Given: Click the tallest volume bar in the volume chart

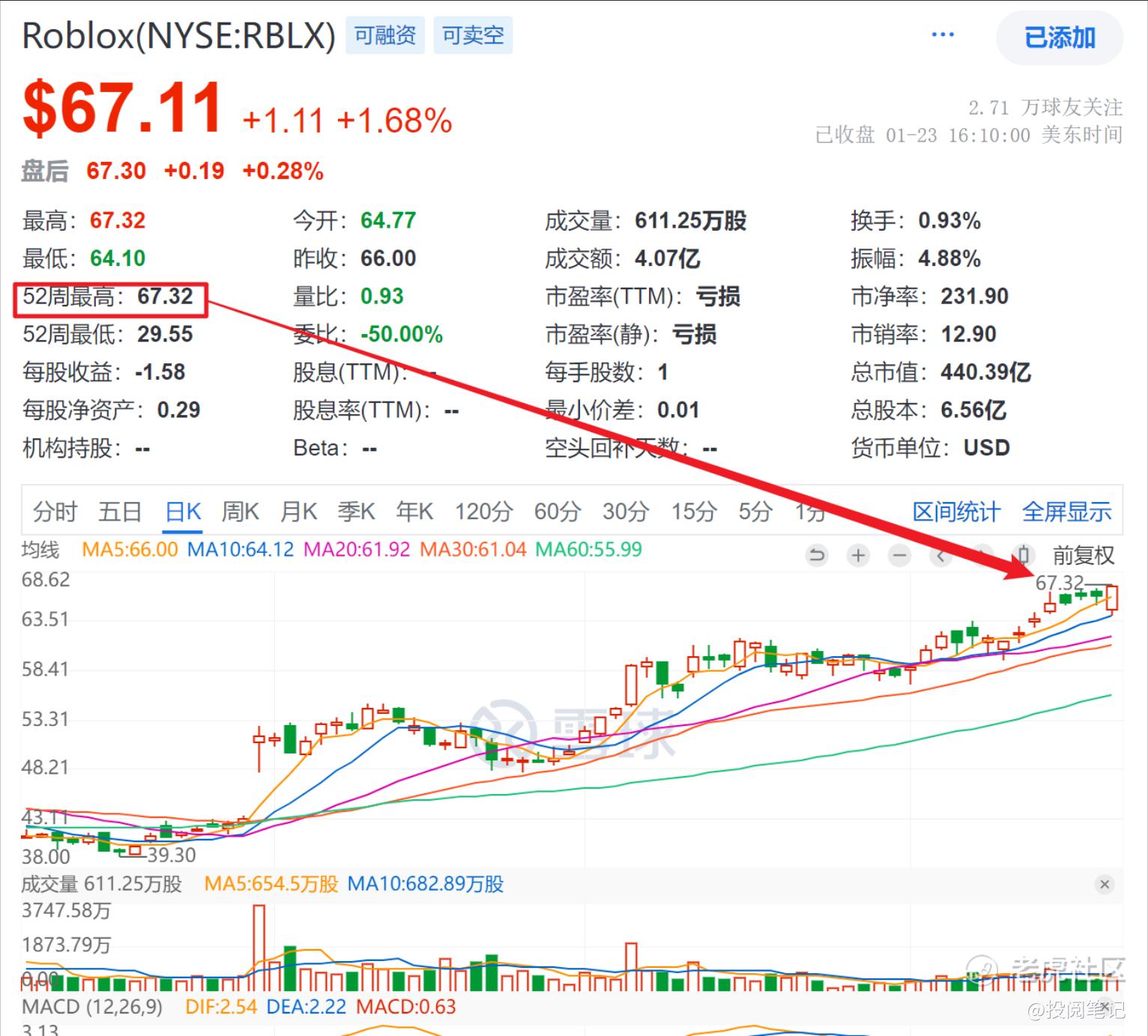Looking at the screenshot, I should [x=259, y=947].
